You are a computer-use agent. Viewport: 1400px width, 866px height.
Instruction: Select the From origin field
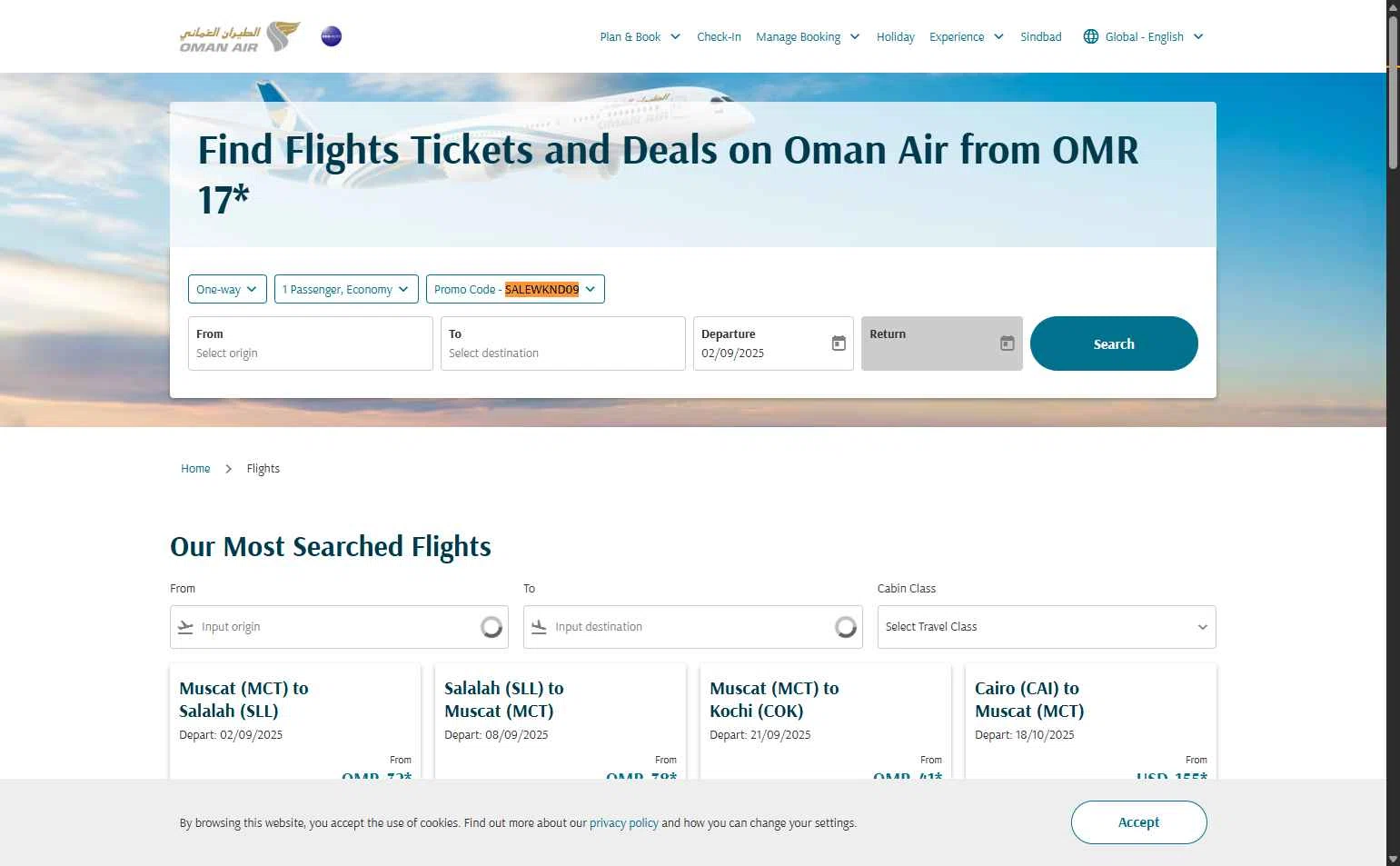(x=311, y=343)
